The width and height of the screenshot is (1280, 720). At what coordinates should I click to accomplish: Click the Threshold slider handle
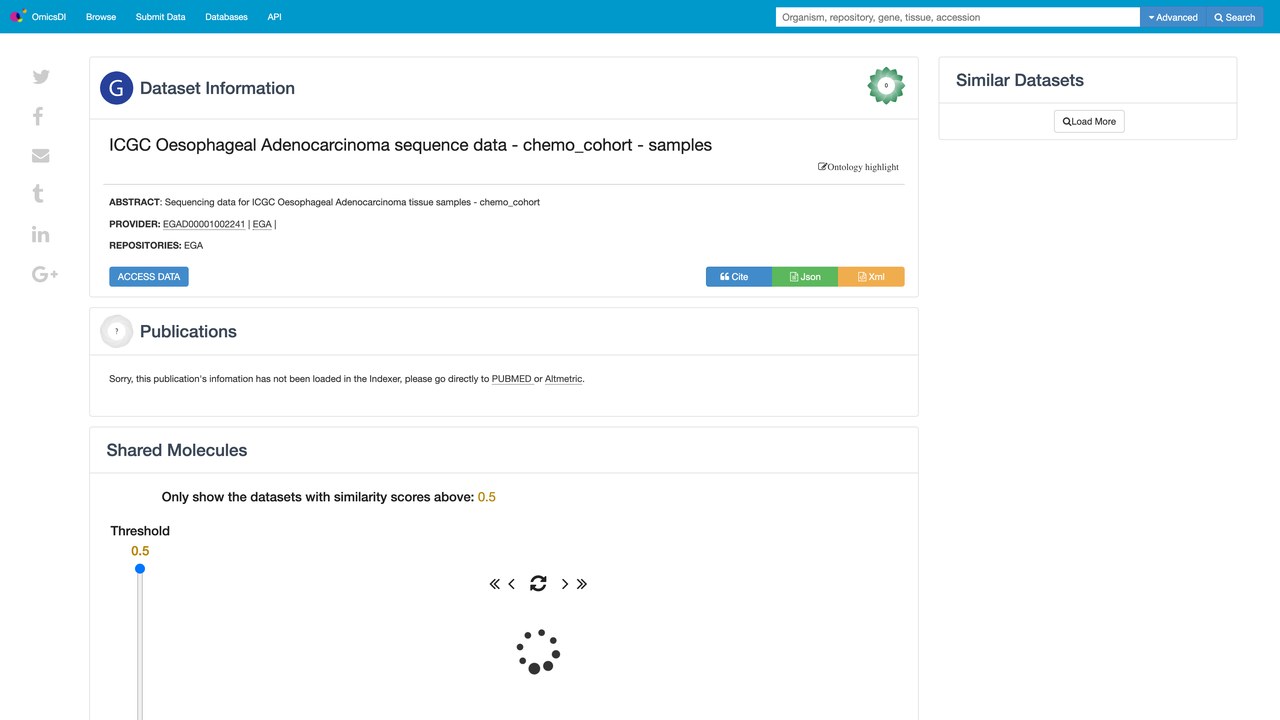point(140,569)
